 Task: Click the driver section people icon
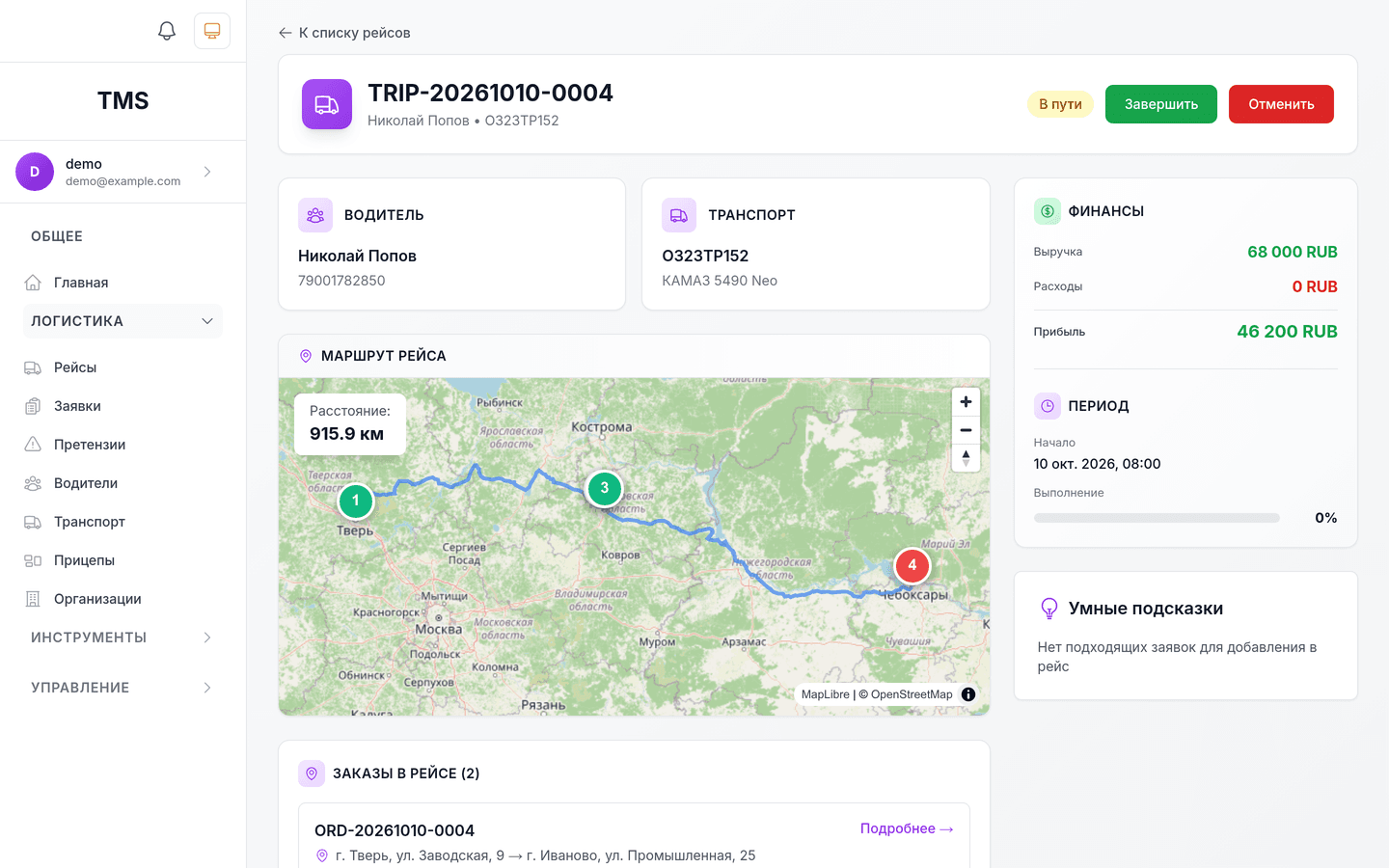point(315,215)
